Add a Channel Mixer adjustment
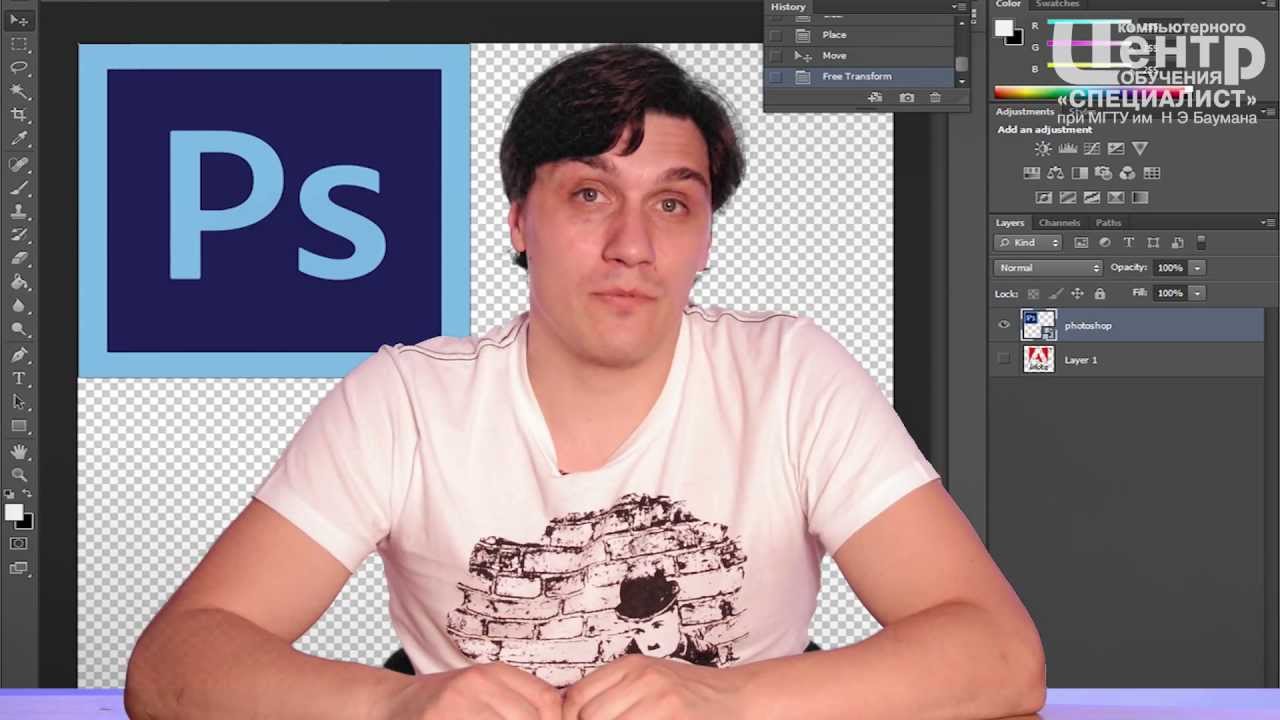This screenshot has height=720, width=1280. [x=1127, y=173]
